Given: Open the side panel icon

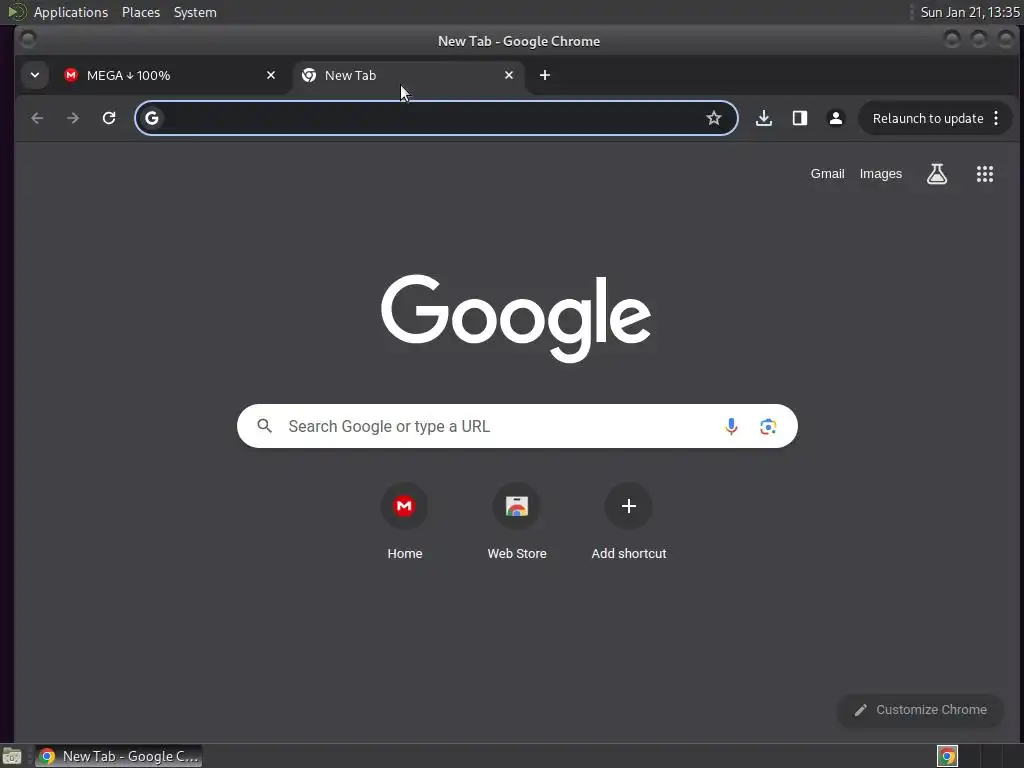Looking at the screenshot, I should click(x=799, y=118).
